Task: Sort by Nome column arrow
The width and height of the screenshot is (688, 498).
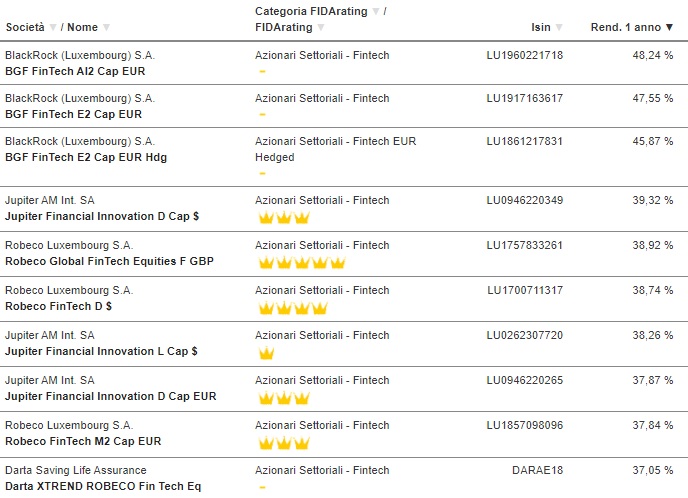Action: tap(106, 27)
